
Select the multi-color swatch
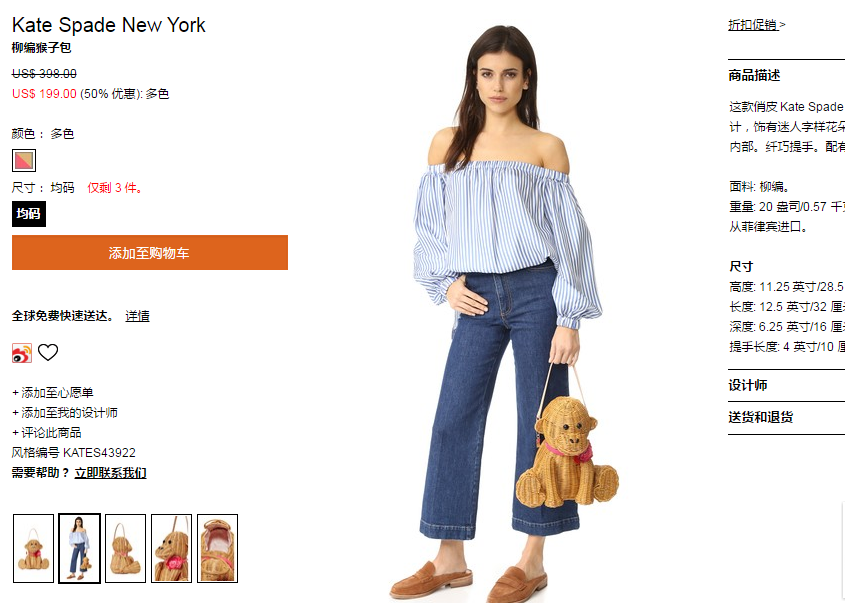[x=24, y=161]
